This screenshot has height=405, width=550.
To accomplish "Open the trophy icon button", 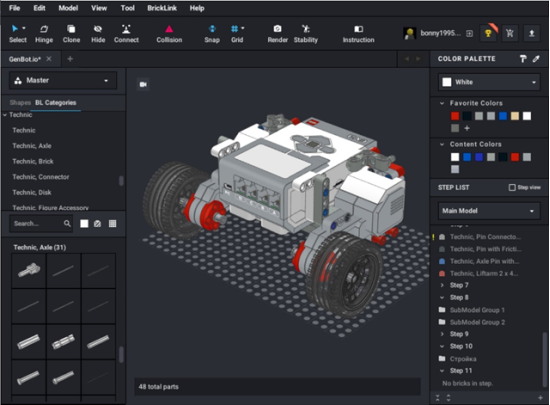I will (x=488, y=33).
